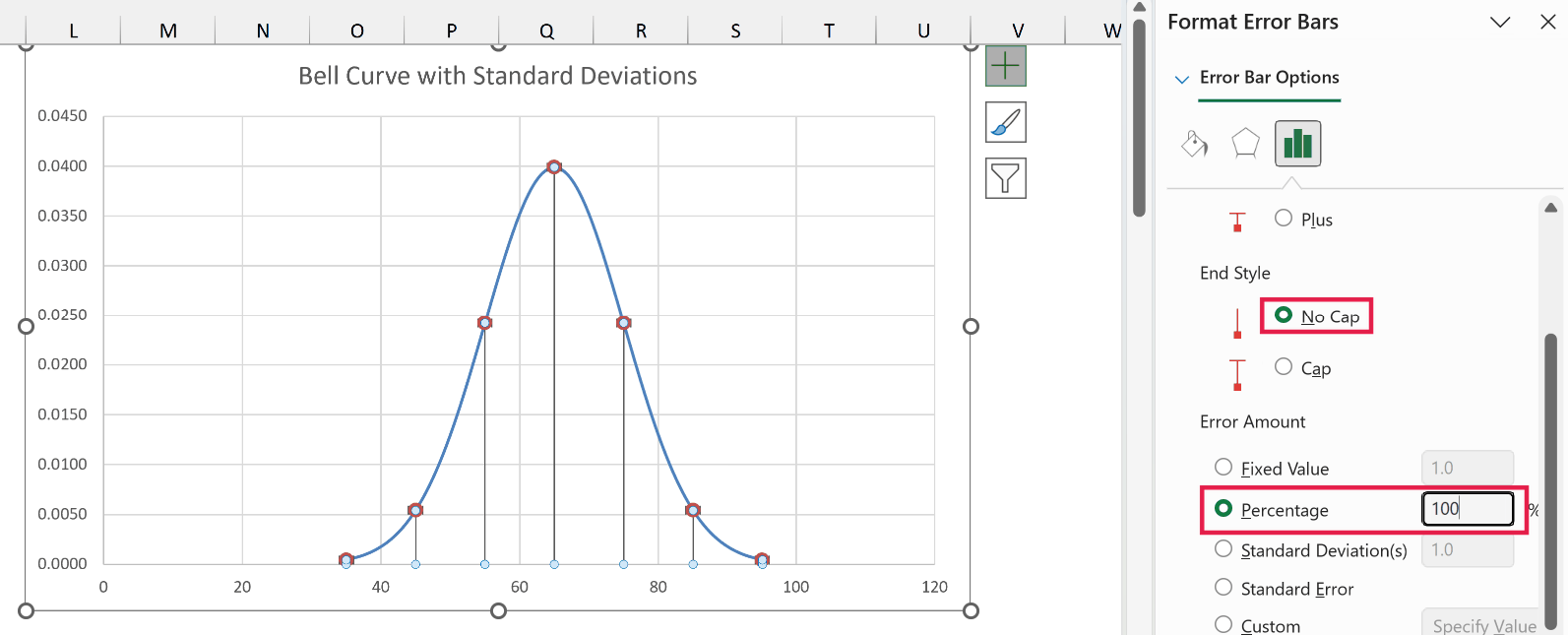The width and height of the screenshot is (1568, 635).
Task: Open the Chart Filters funnel button
Action: [1005, 178]
